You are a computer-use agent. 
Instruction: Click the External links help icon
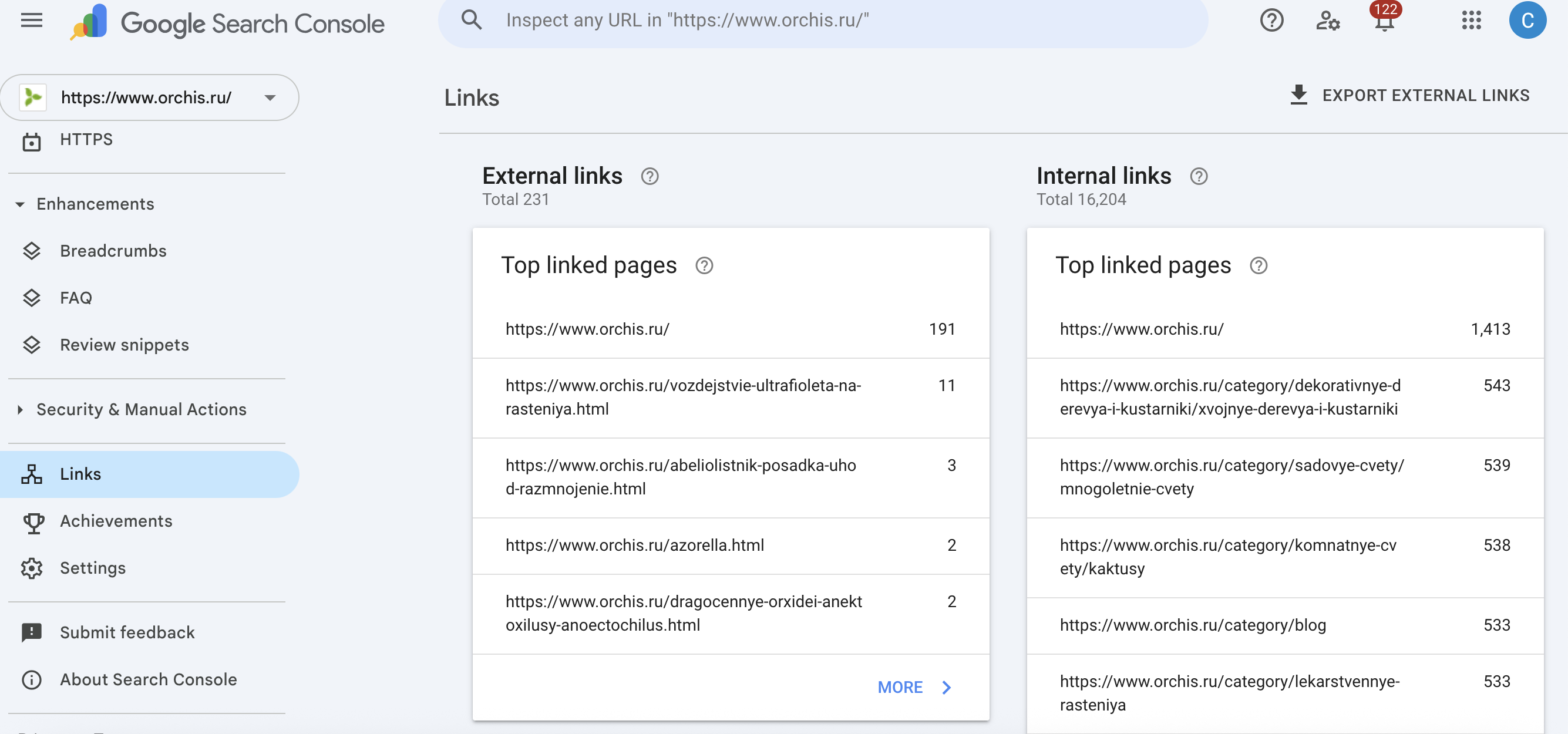650,177
